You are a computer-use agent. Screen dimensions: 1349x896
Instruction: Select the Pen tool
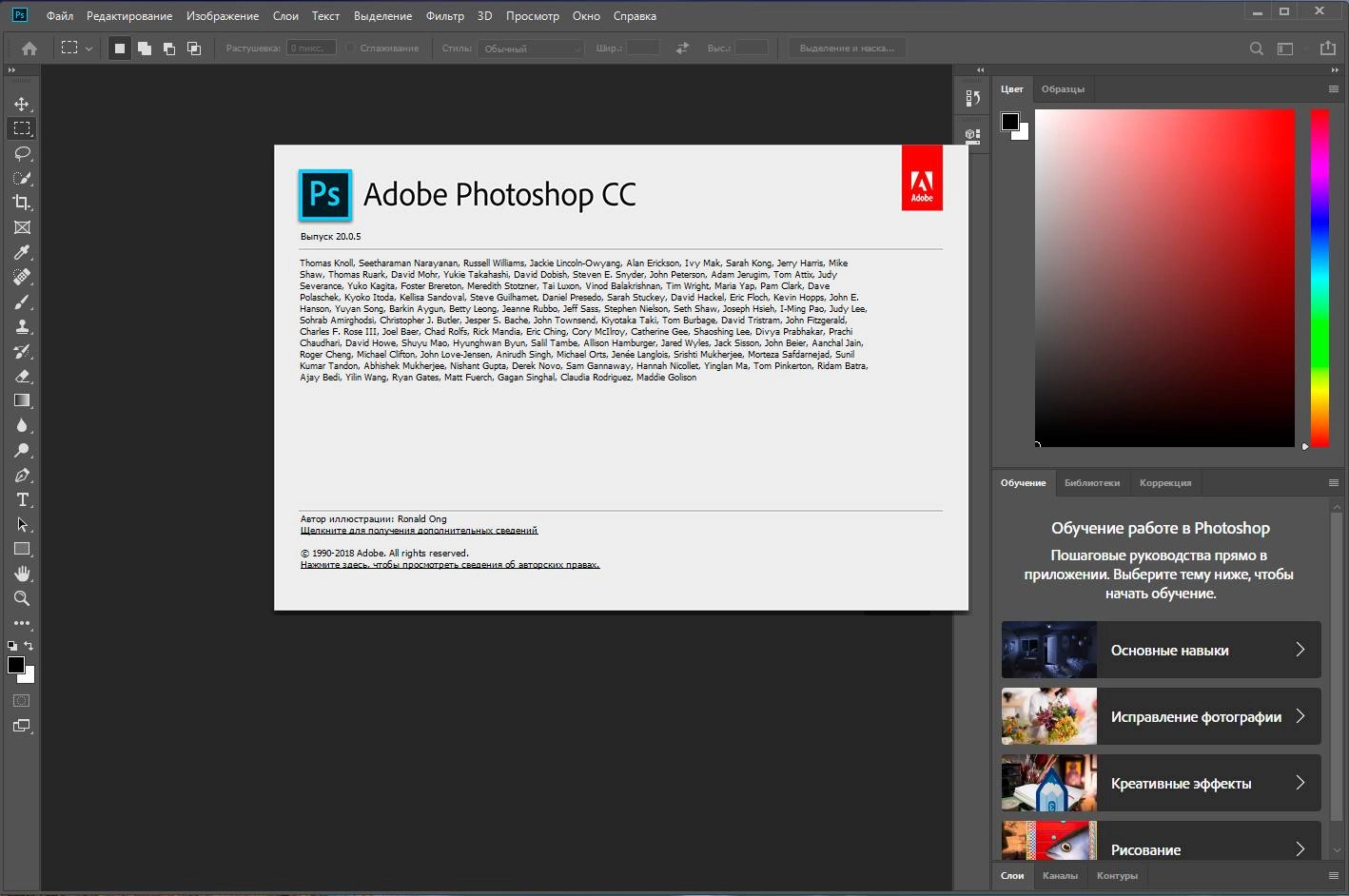(22, 475)
